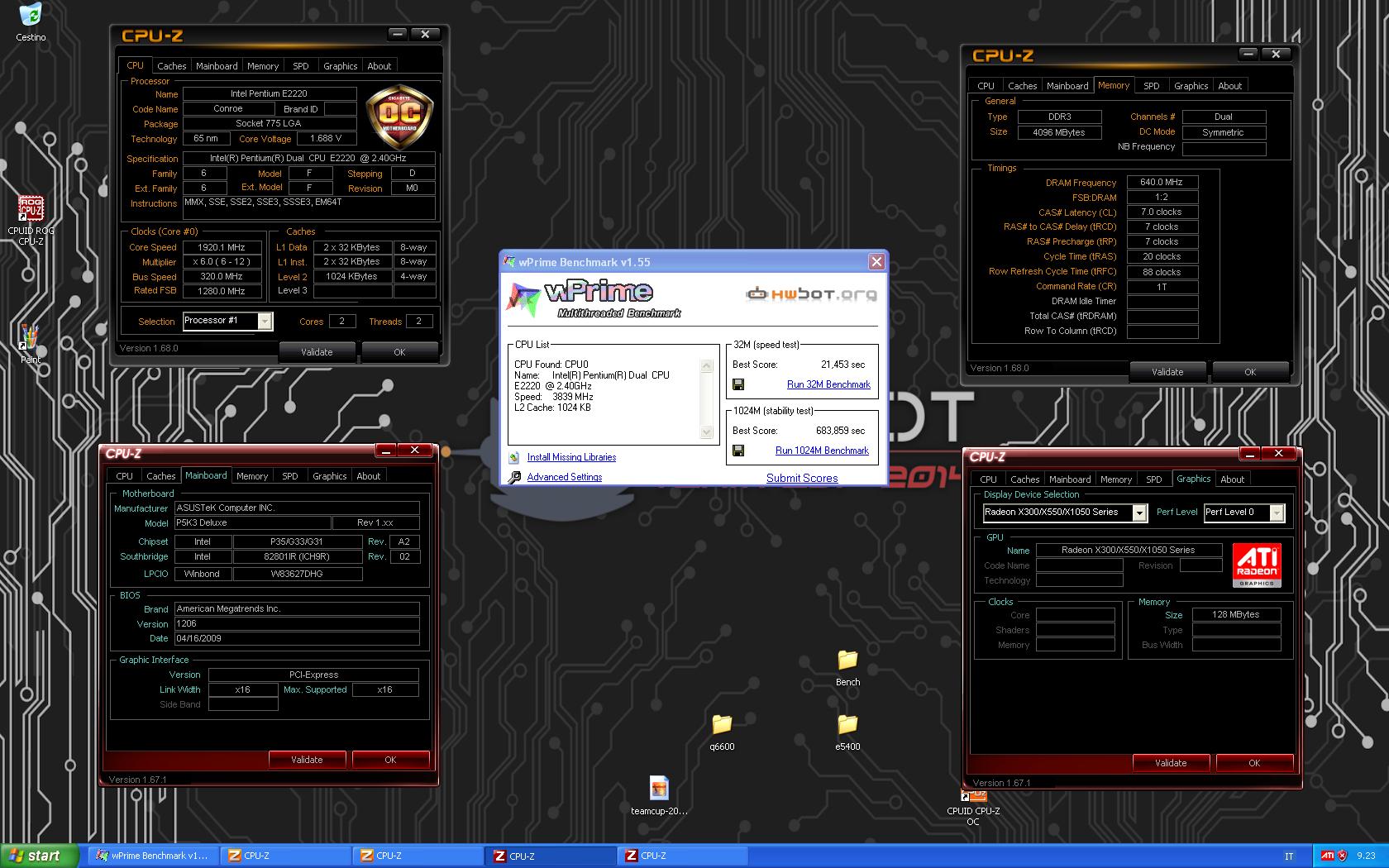Click the 32M best score 21,453 sec
Screen dimensions: 1389x868
pos(842,365)
